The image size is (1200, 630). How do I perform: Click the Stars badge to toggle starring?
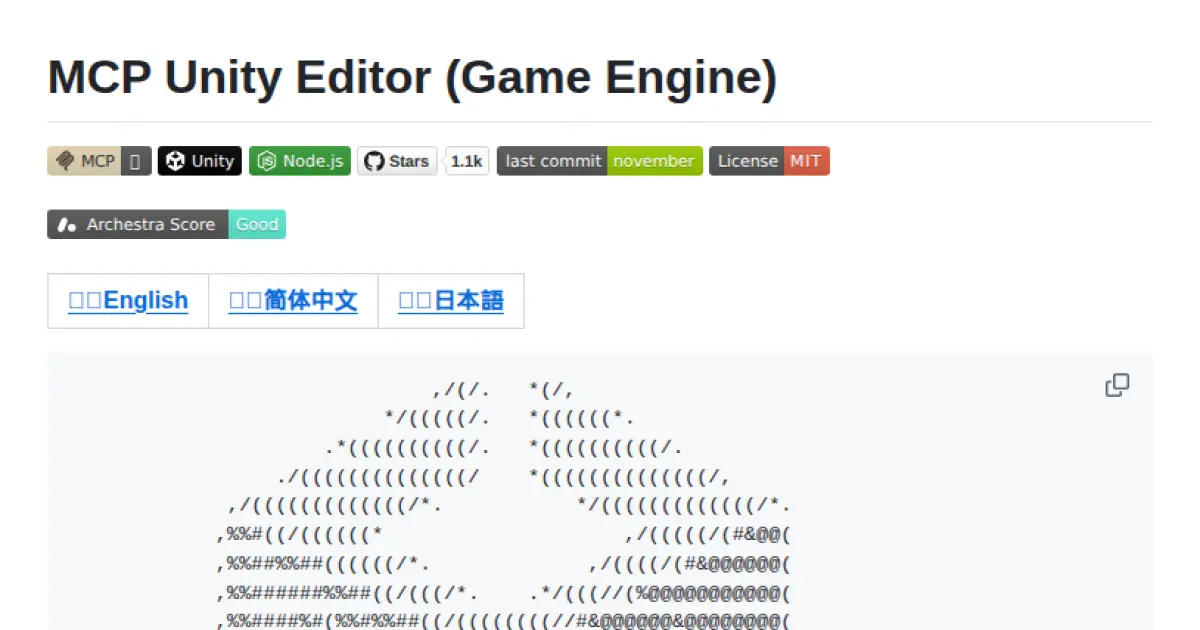[397, 160]
